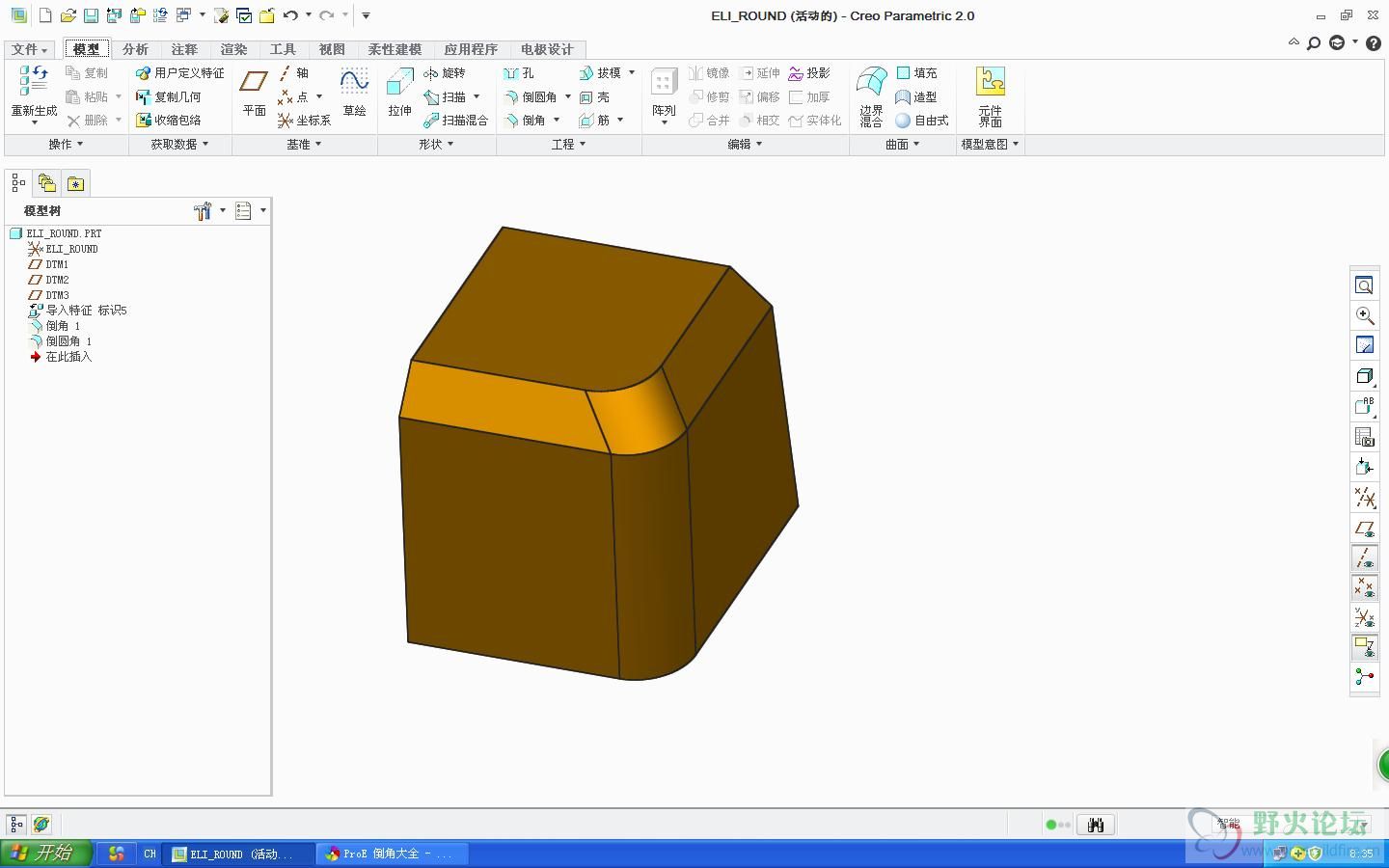Toggle datum plane display

1364,529
